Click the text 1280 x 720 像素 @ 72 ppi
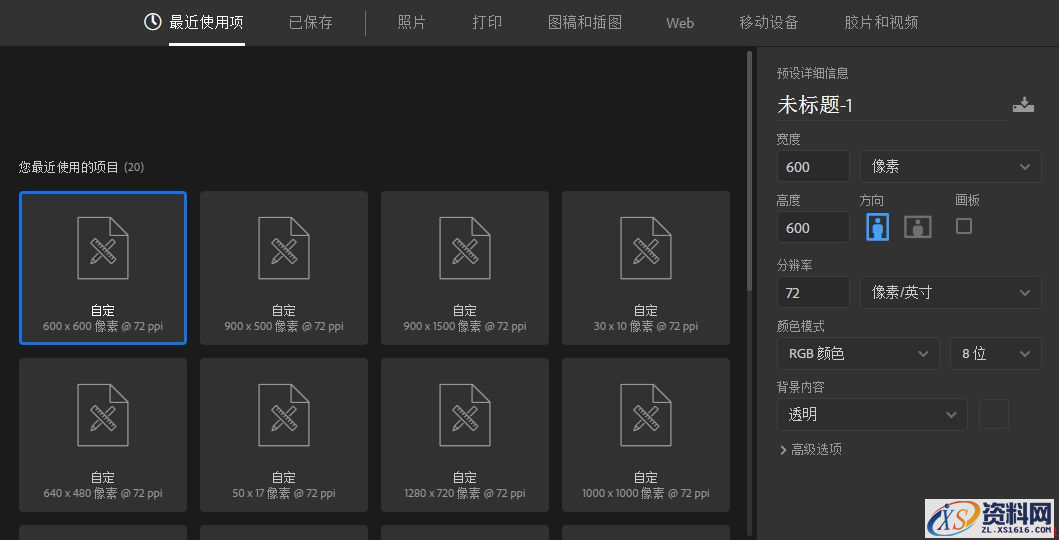 tap(465, 494)
